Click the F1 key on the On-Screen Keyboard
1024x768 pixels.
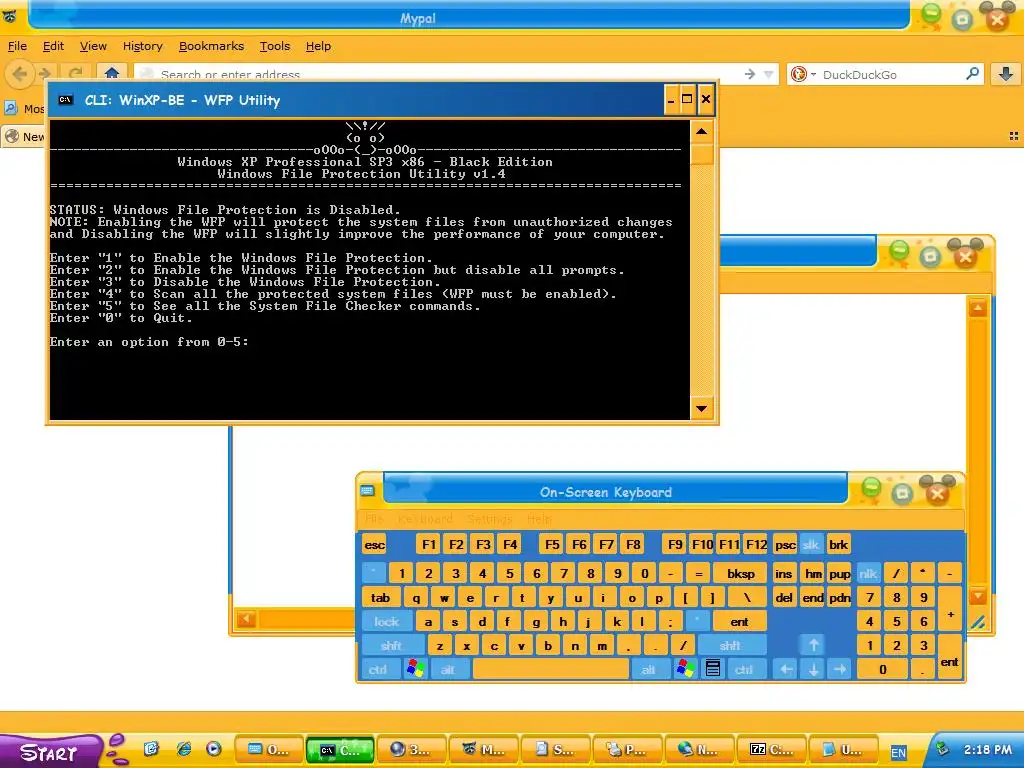429,545
